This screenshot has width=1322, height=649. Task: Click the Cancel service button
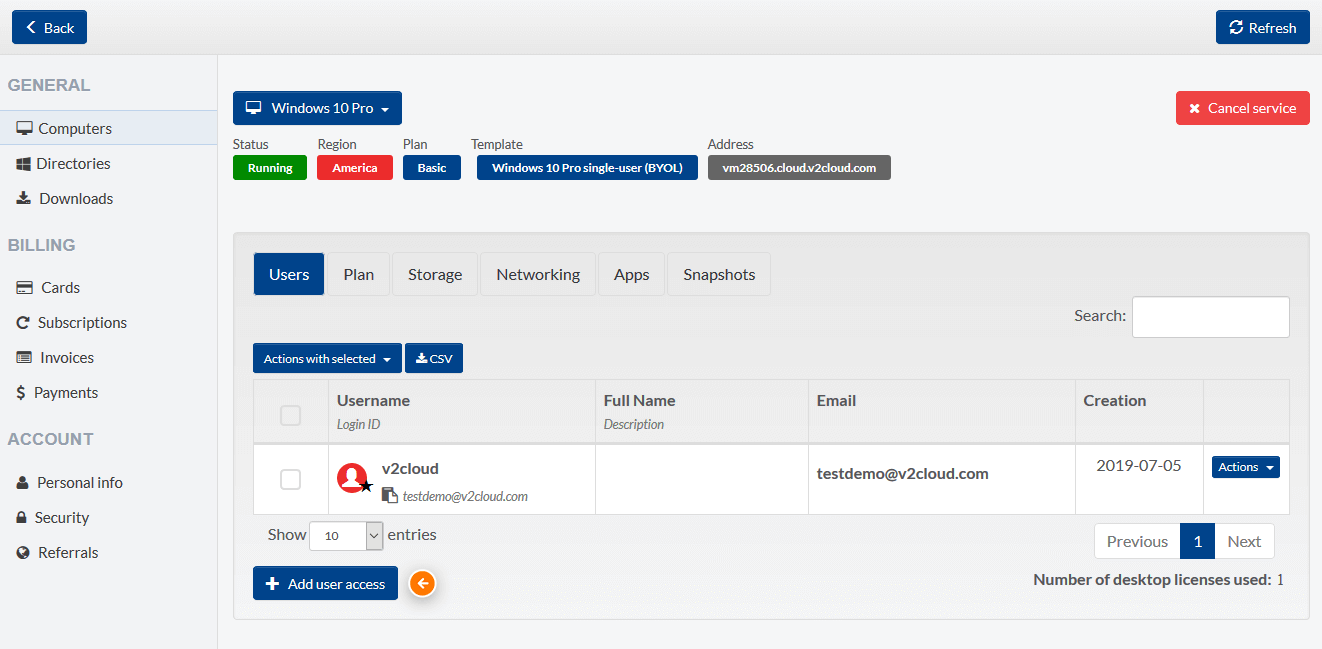click(x=1242, y=108)
